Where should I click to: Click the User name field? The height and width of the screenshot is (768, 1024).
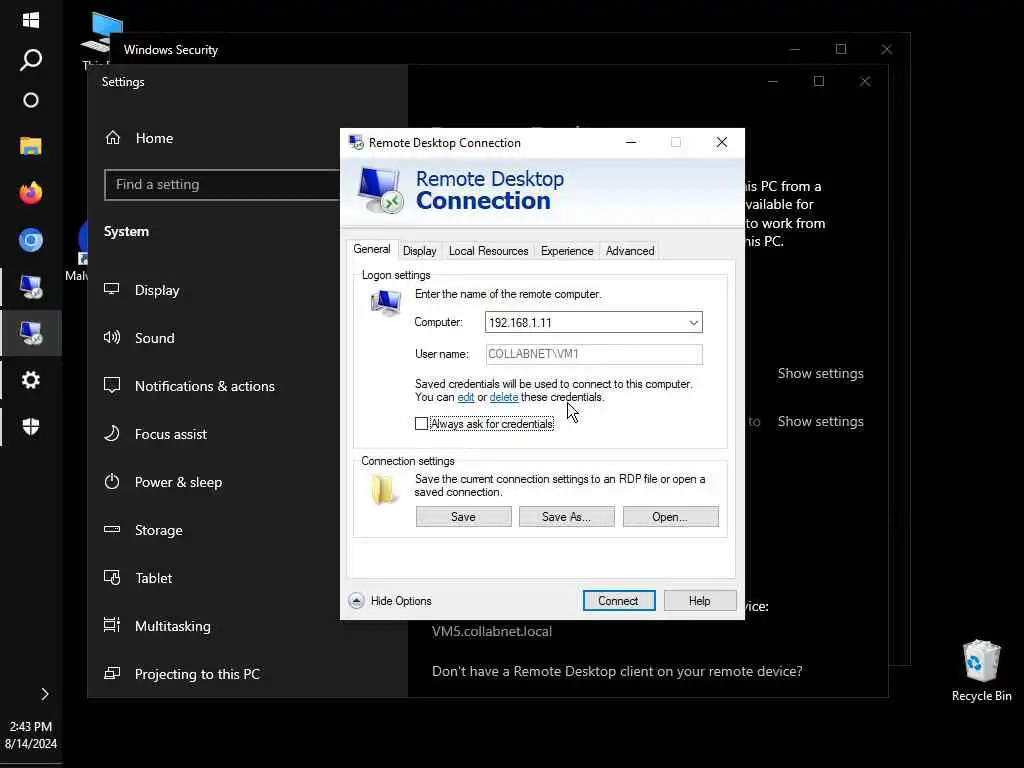pos(594,354)
